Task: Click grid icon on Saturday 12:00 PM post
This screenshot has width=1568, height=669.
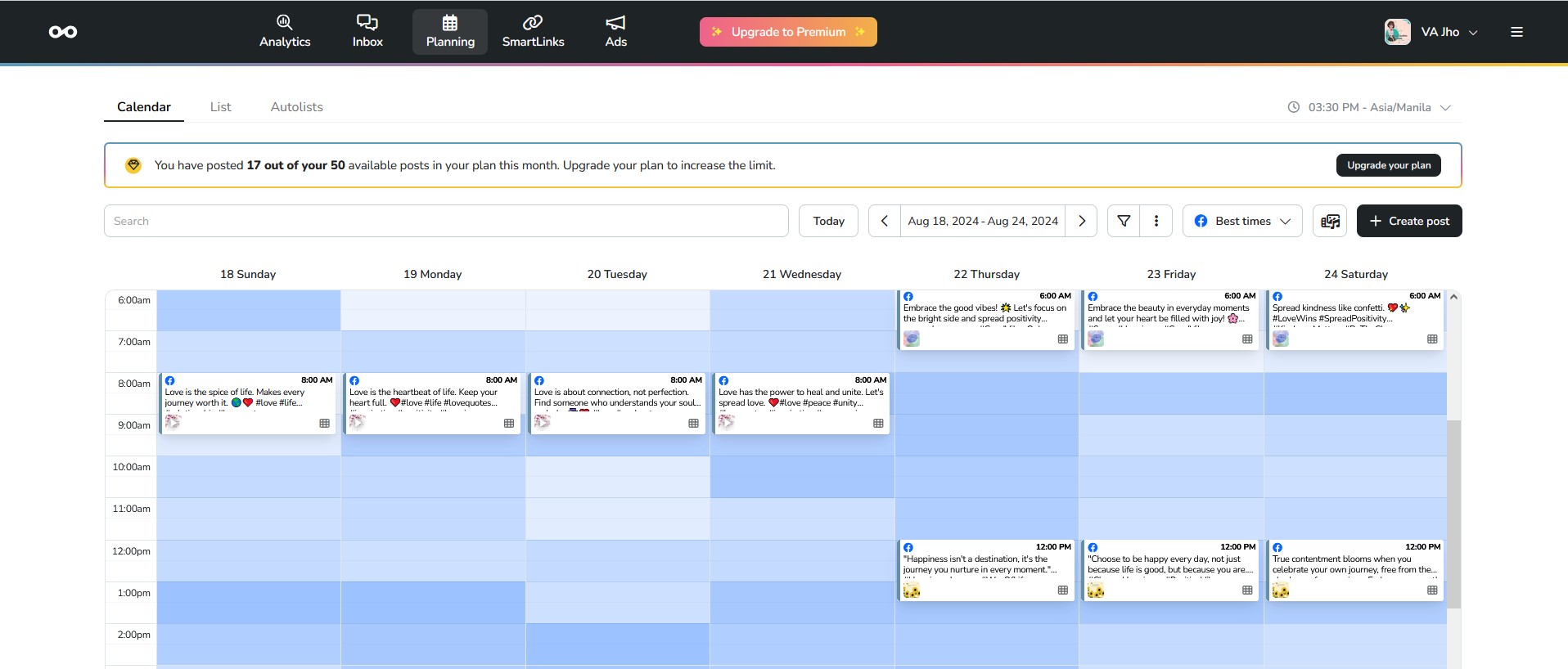Action: tap(1432, 590)
